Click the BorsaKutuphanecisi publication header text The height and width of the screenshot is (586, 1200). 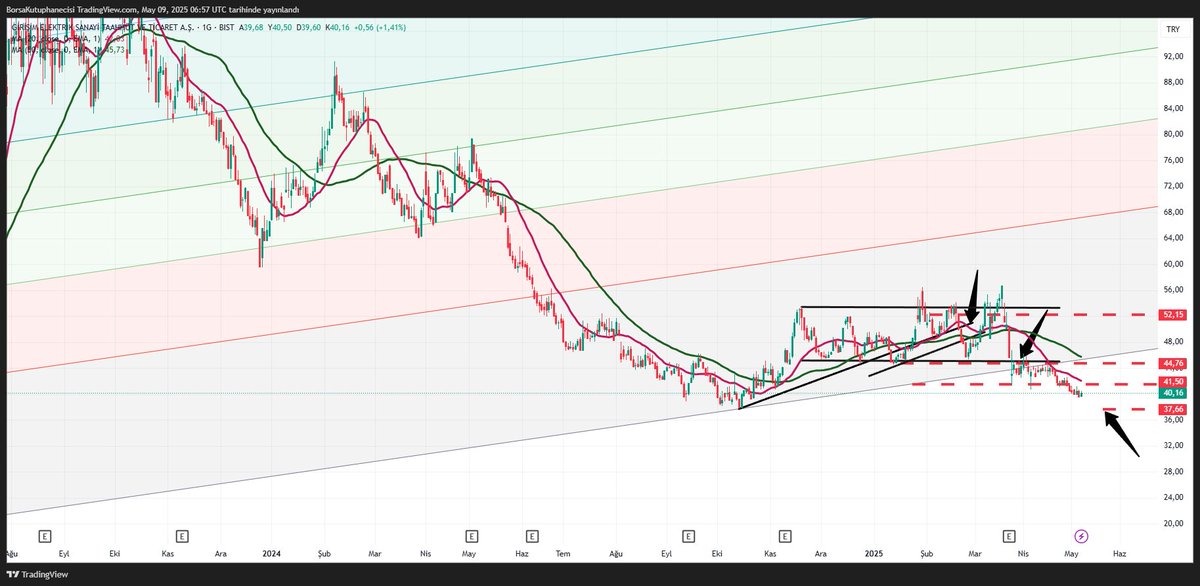[x=151, y=9]
